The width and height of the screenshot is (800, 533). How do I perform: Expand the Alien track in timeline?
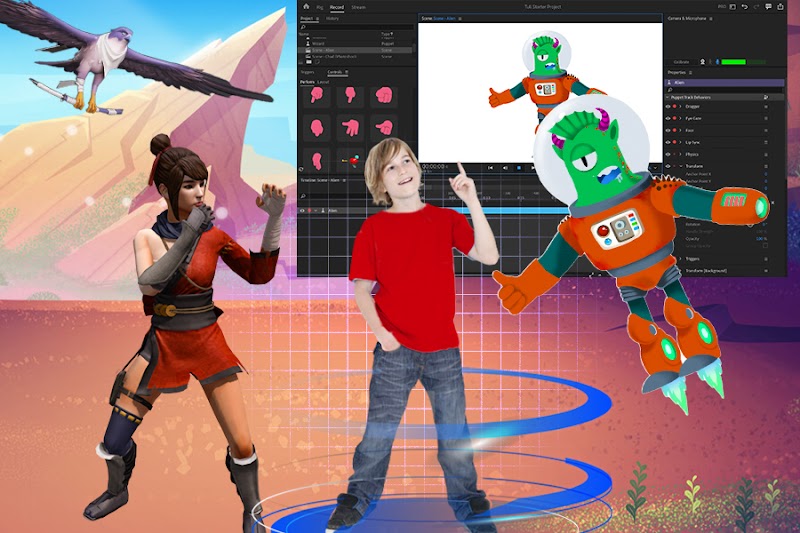click(x=316, y=211)
